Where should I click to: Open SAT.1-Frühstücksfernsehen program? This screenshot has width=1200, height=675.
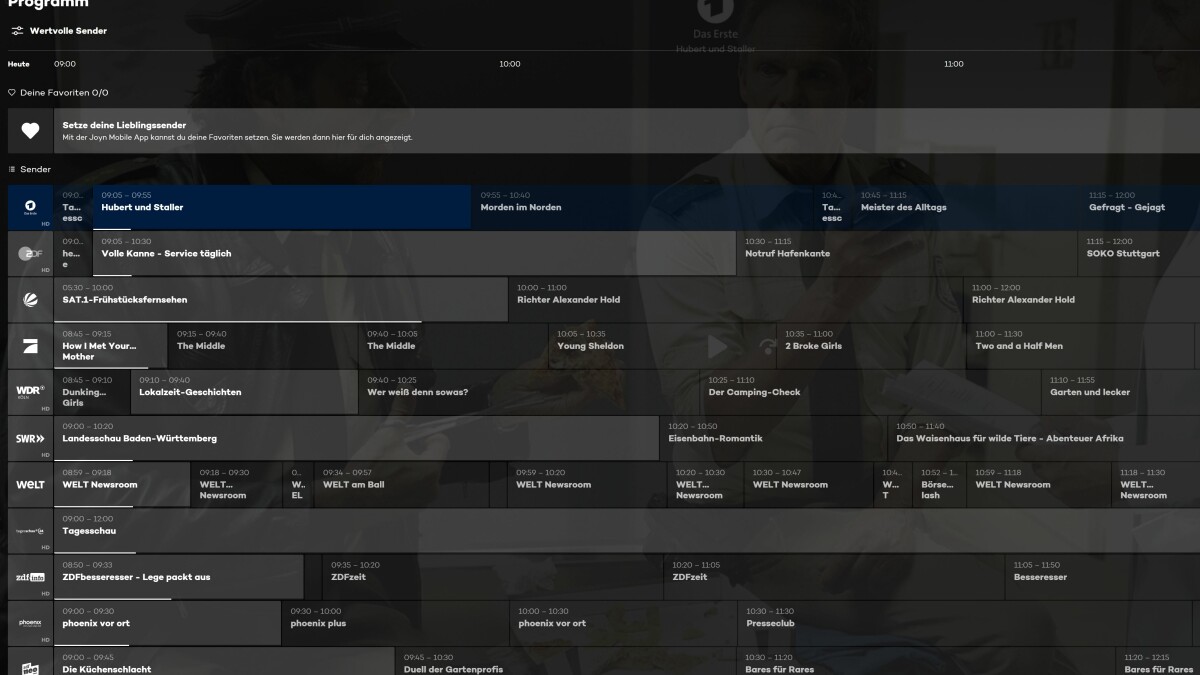coord(281,299)
